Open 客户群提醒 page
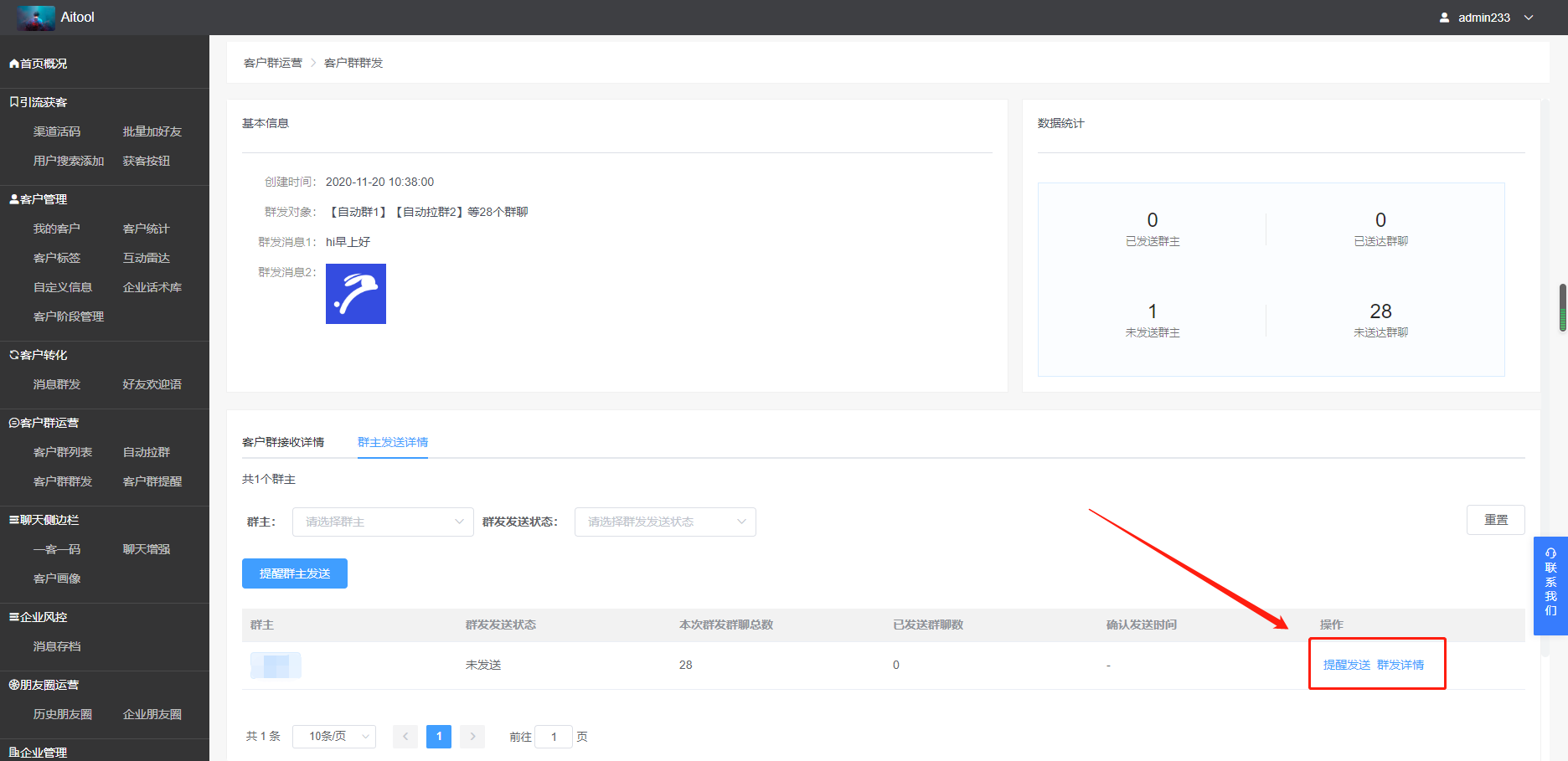 coord(152,481)
